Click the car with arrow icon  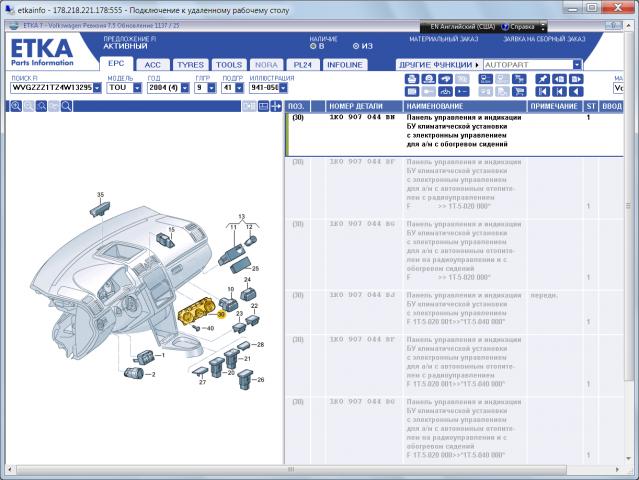[445, 79]
